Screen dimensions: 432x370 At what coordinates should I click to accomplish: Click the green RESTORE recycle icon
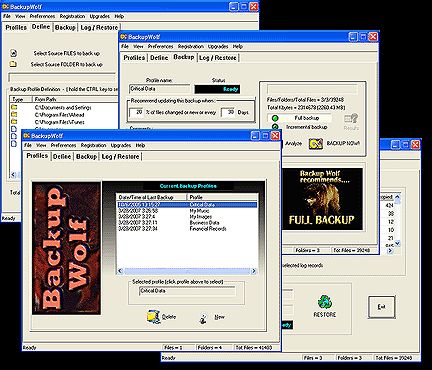coord(325,302)
